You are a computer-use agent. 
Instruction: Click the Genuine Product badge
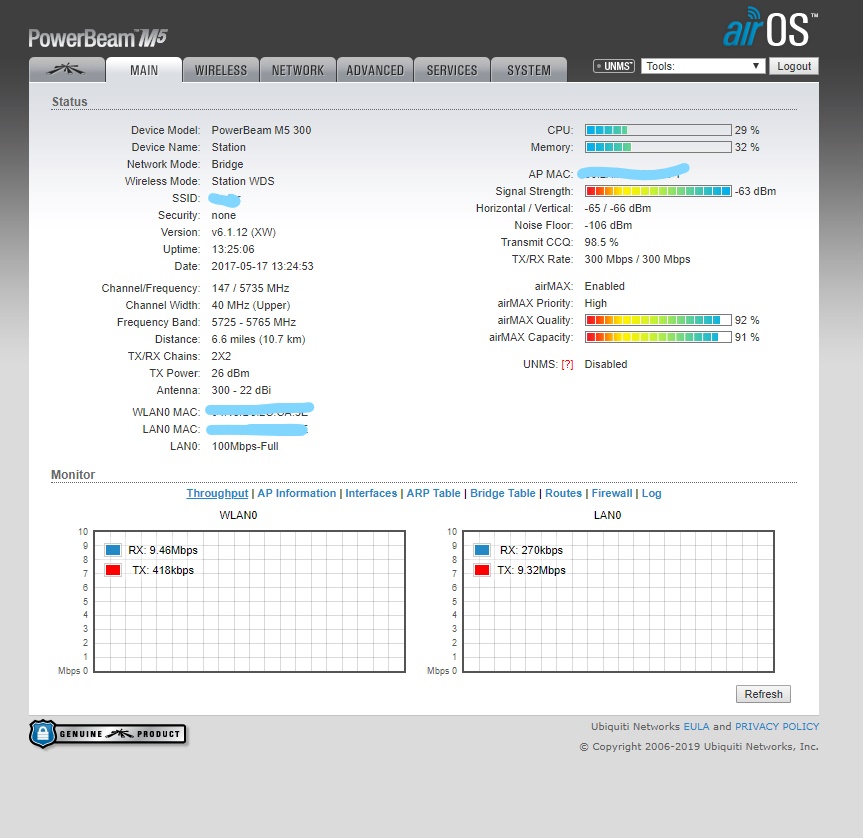tap(107, 733)
